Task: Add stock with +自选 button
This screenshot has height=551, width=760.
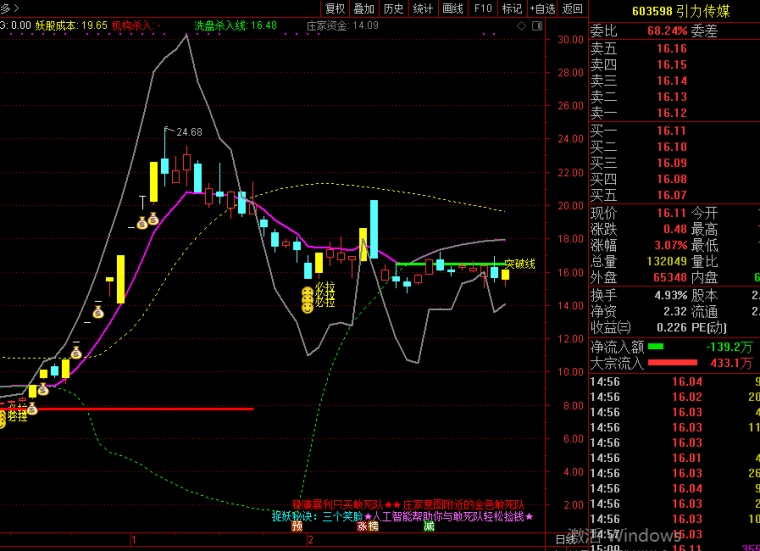Action: coord(542,8)
